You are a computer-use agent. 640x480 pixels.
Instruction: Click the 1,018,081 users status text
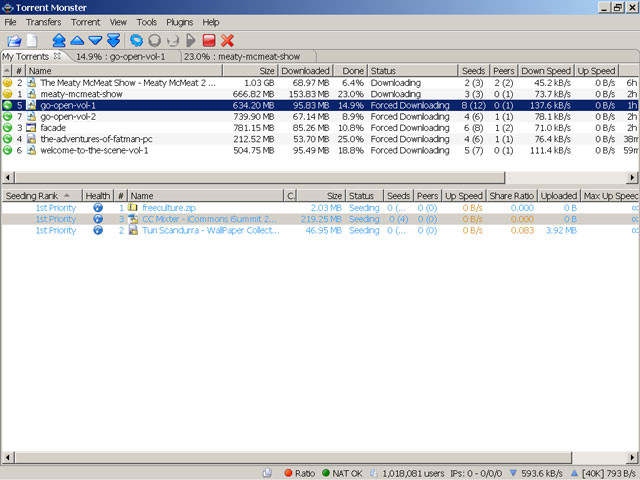(413, 473)
